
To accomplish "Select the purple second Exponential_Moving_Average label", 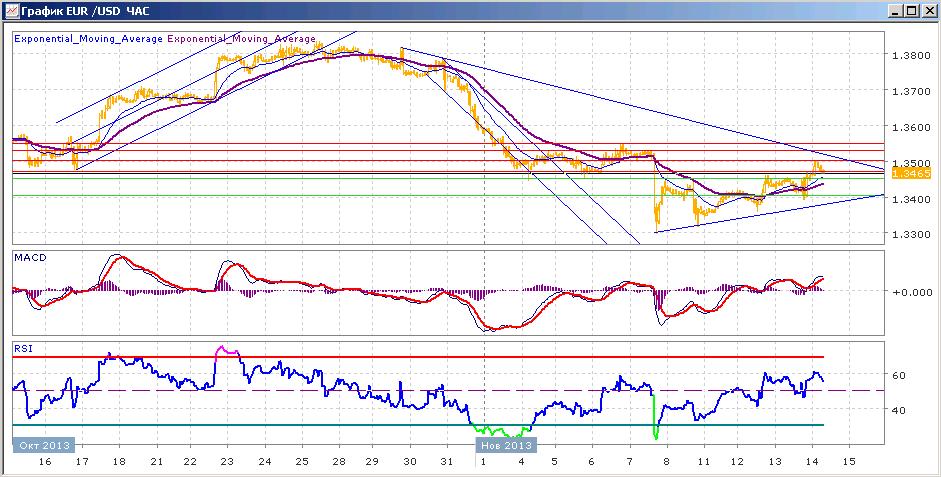I will pos(241,38).
